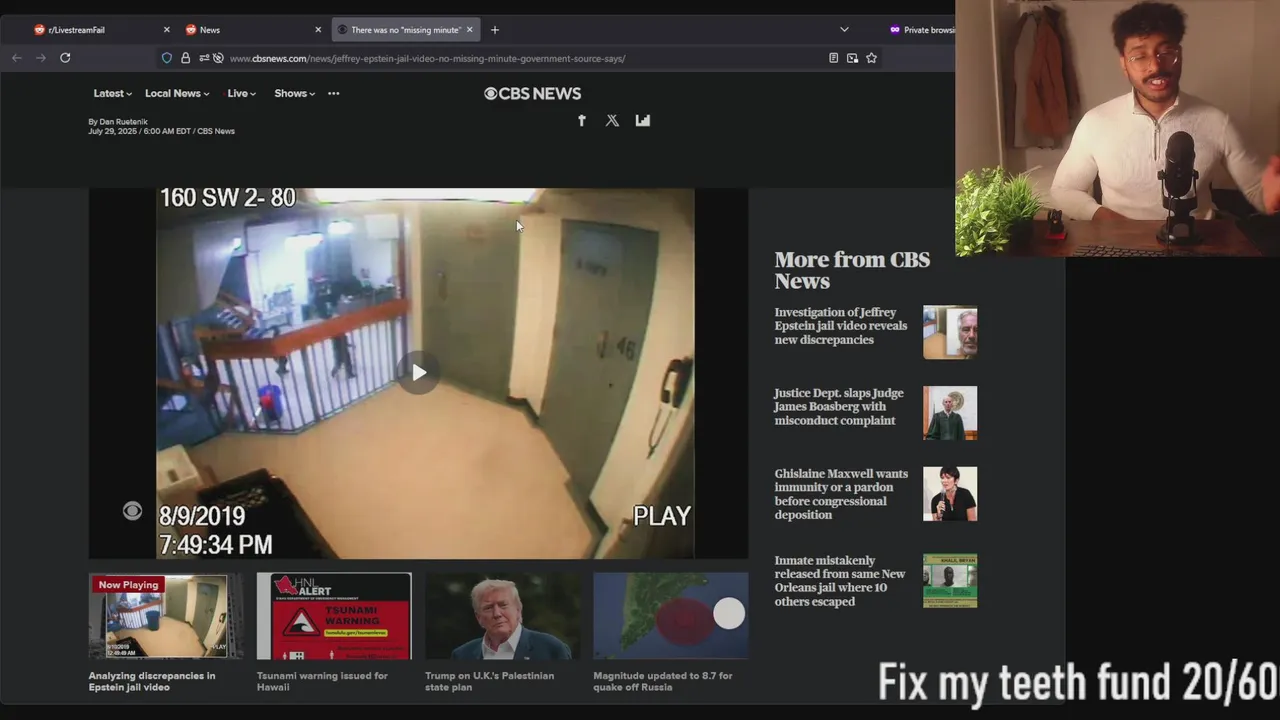Share article on Flipboard icon
Viewport: 1280px width, 720px height.
pos(643,120)
